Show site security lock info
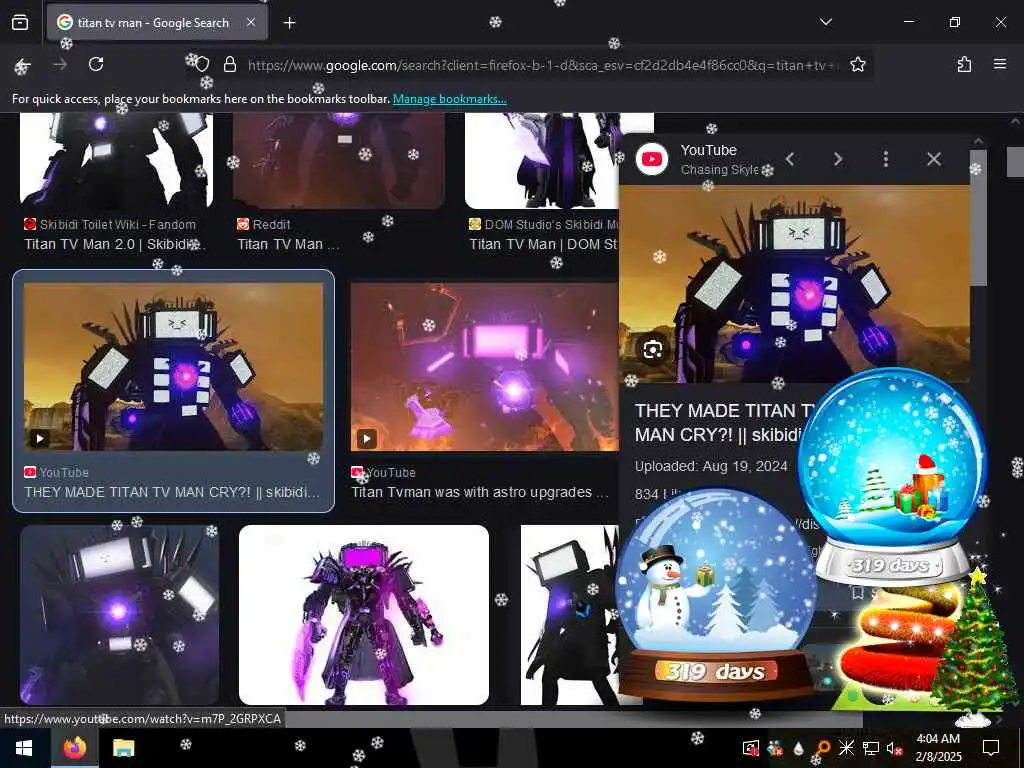This screenshot has height=768, width=1024. pos(229,64)
